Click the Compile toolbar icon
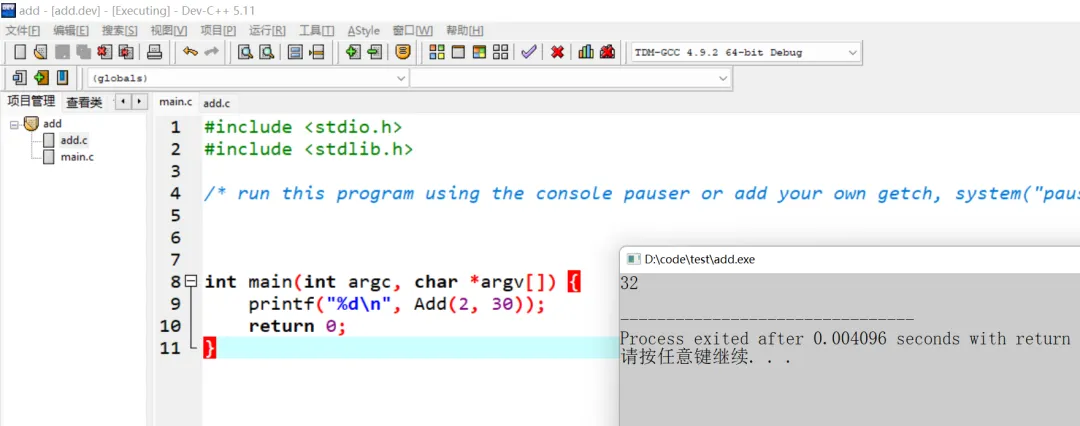The width and height of the screenshot is (1080, 426). [x=437, y=52]
